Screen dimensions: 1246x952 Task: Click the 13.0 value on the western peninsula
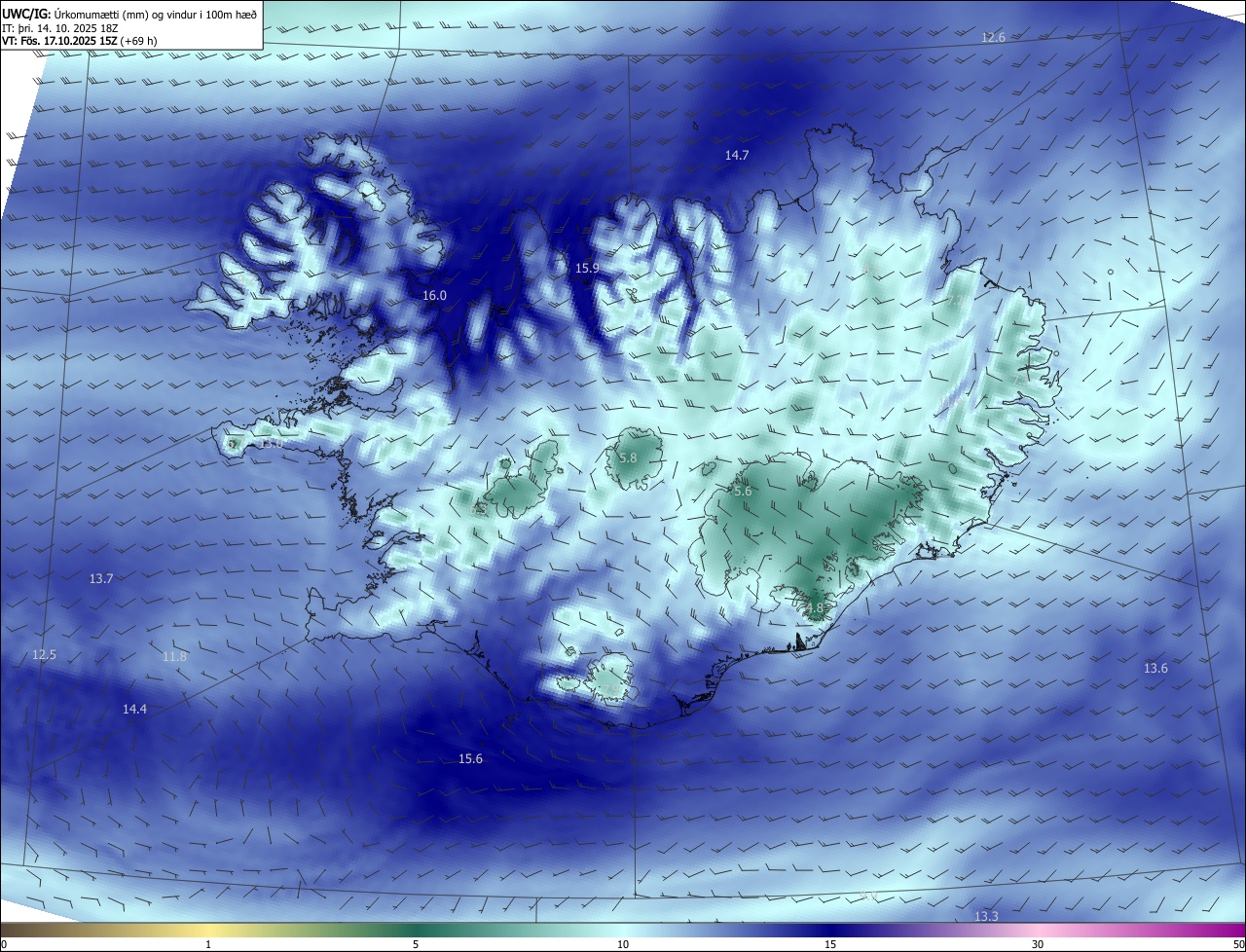(273, 443)
